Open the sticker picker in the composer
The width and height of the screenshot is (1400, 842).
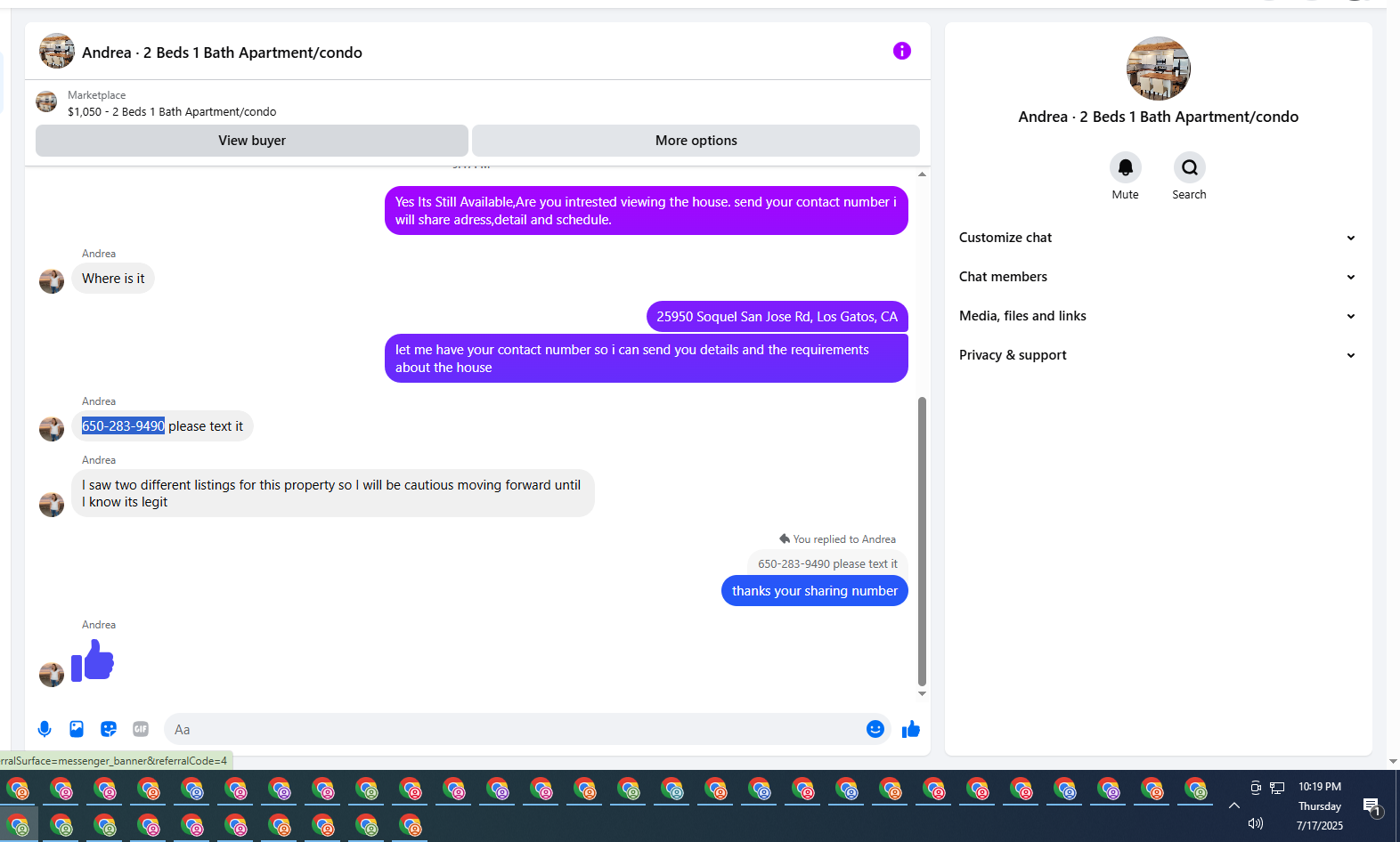[x=109, y=729]
